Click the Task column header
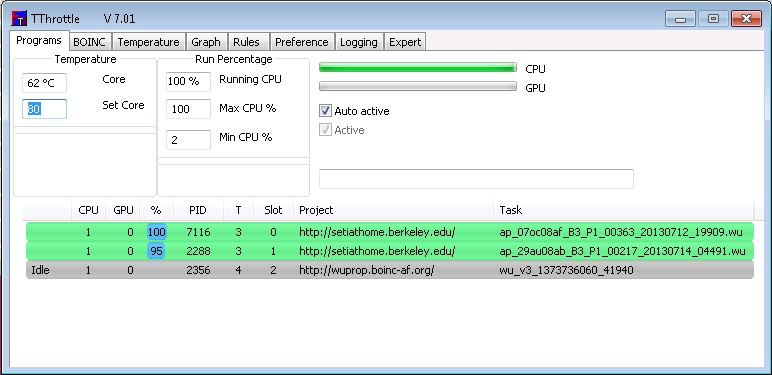Screen dimensions: 772x375 (623, 210)
